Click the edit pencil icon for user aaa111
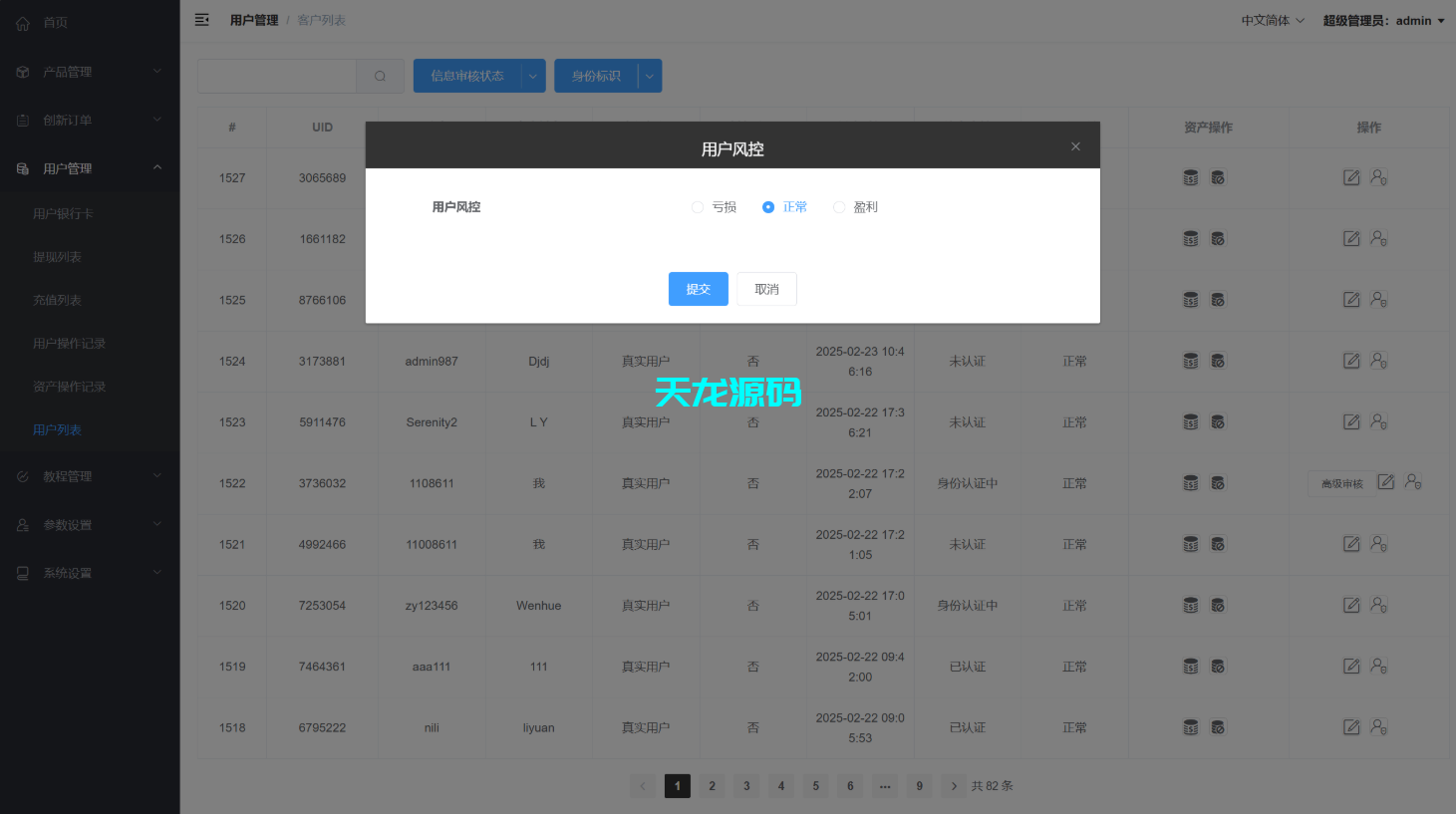This screenshot has height=814, width=1456. click(x=1351, y=666)
